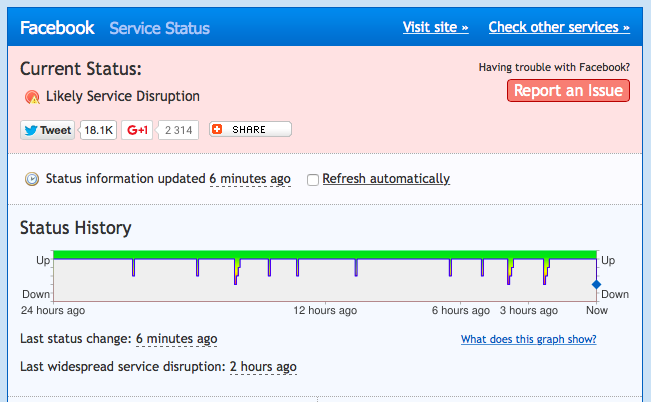Screen dimensions: 651x402
Task: Click the Having trouble with Facebook text
Action: point(554,67)
